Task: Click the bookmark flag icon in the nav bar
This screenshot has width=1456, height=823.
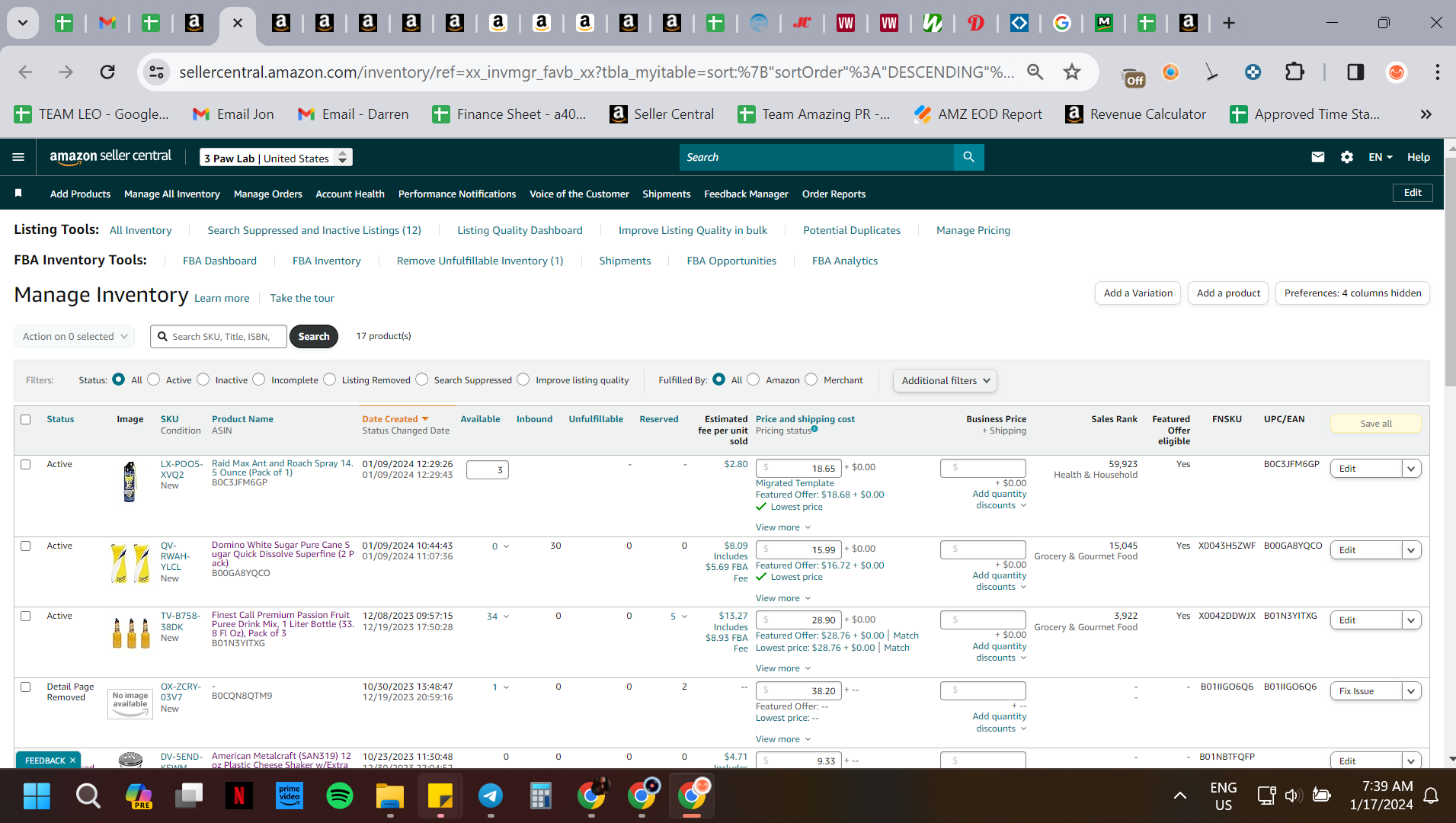Action: coord(18,194)
